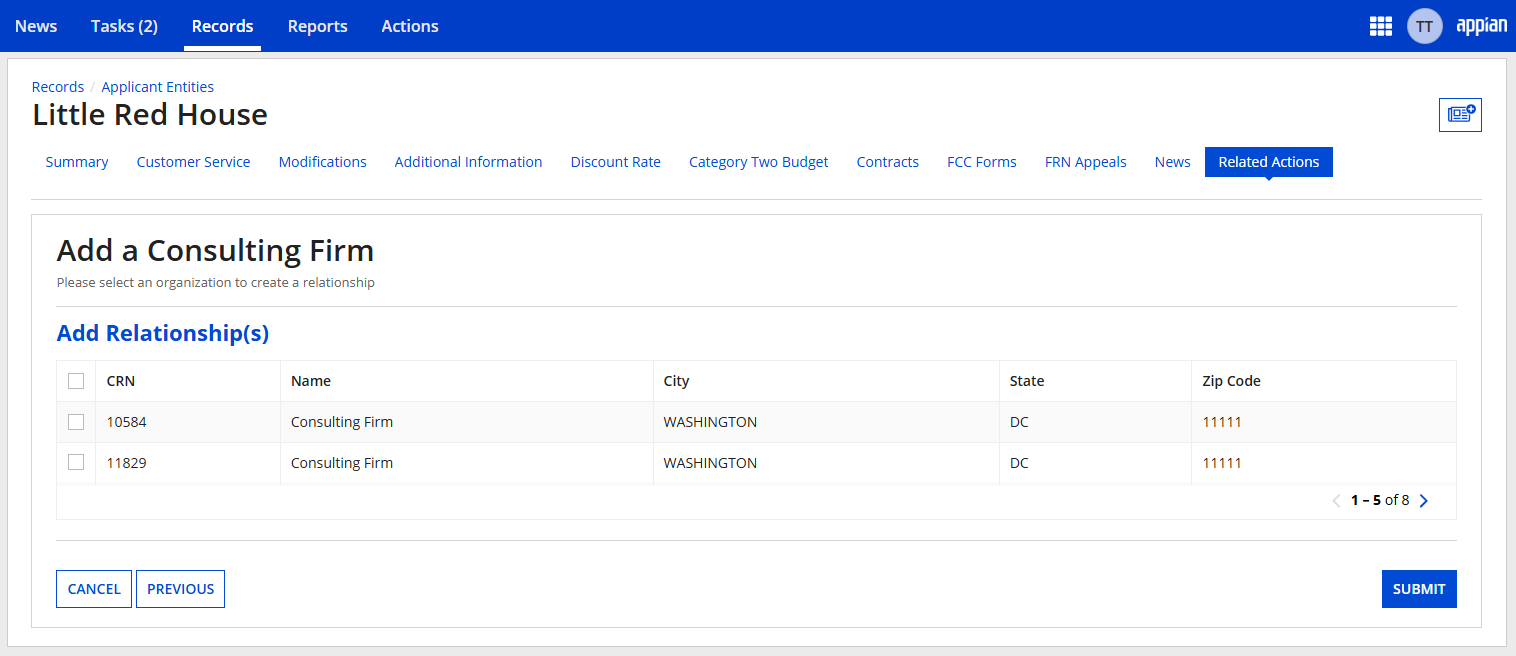Check the box for CRN 11829
This screenshot has height=656, width=1516.
[76, 463]
